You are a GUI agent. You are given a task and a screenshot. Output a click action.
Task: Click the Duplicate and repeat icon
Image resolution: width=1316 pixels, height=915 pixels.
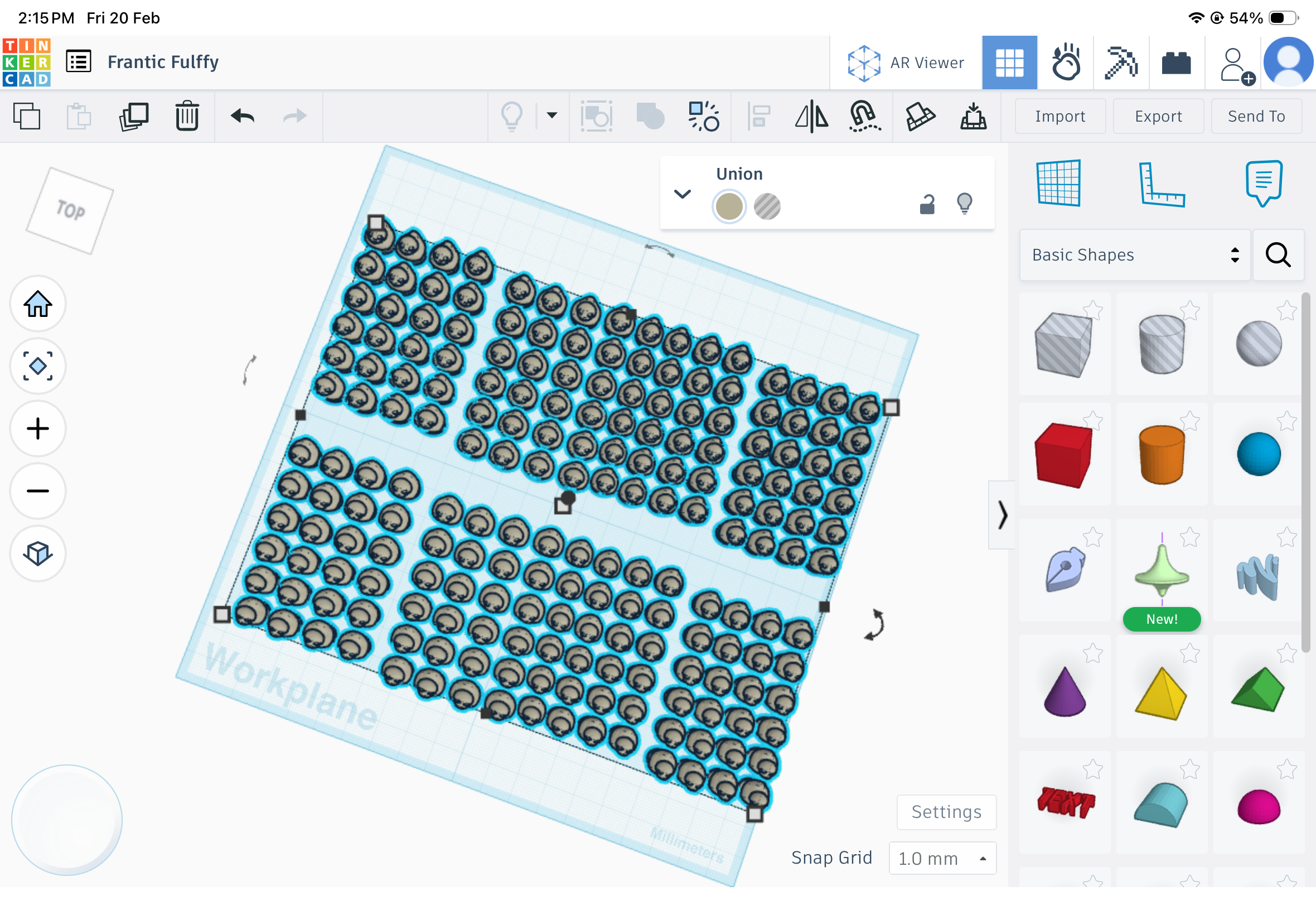point(133,117)
